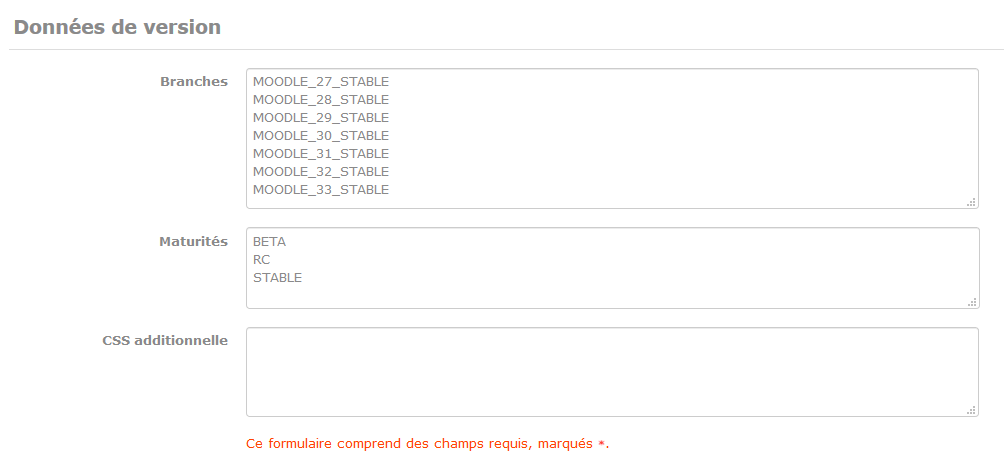
Task: Click the Maturités textarea resize handle
Action: tap(971, 302)
